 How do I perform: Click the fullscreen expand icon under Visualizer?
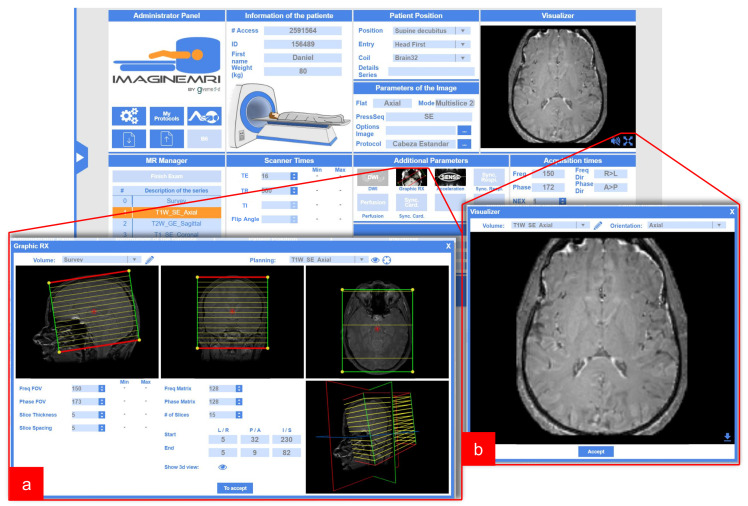pyautogui.click(x=628, y=141)
